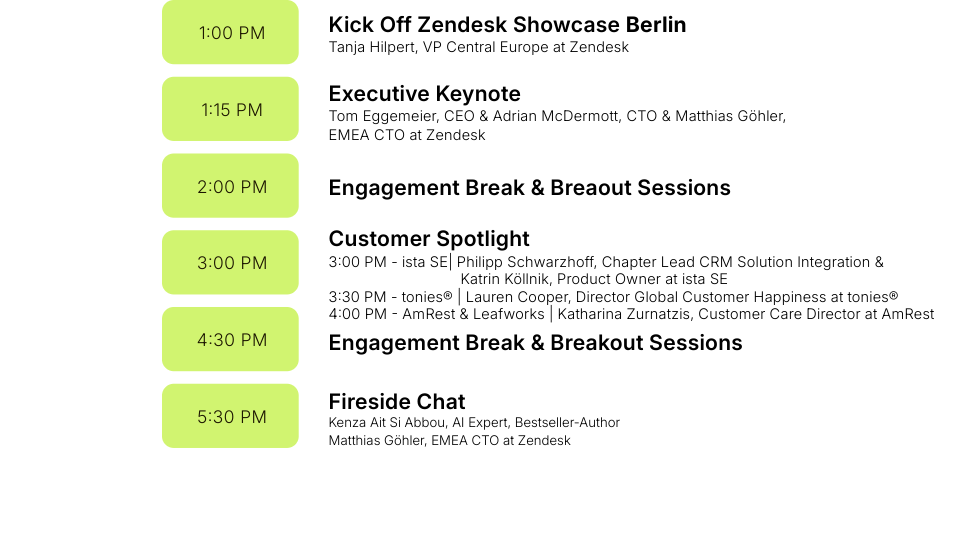Click the Fireside Chat session title
The height and width of the screenshot is (540, 960).
pyautogui.click(x=397, y=402)
